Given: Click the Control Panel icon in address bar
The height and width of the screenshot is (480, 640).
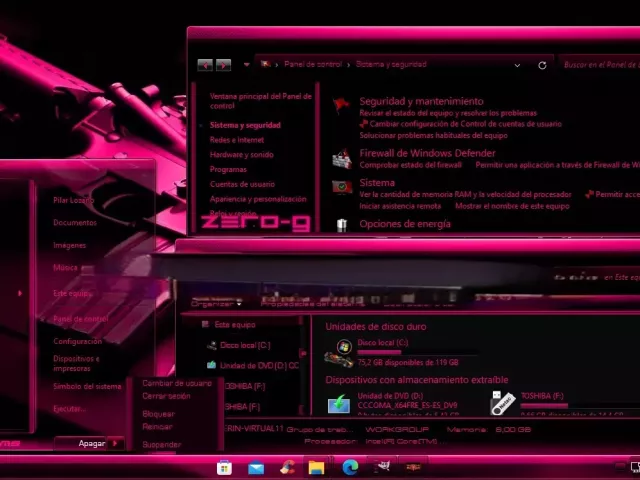Looking at the screenshot, I should click(x=266, y=64).
